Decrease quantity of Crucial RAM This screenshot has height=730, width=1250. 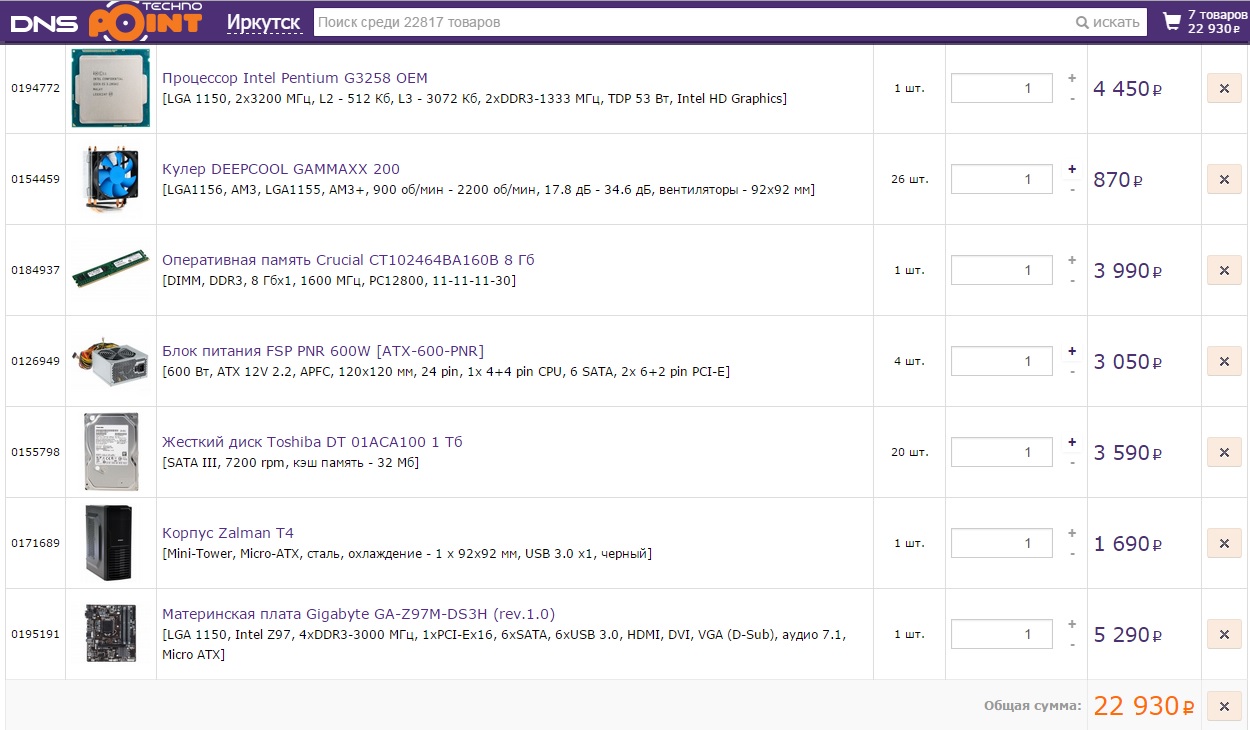[x=1072, y=280]
